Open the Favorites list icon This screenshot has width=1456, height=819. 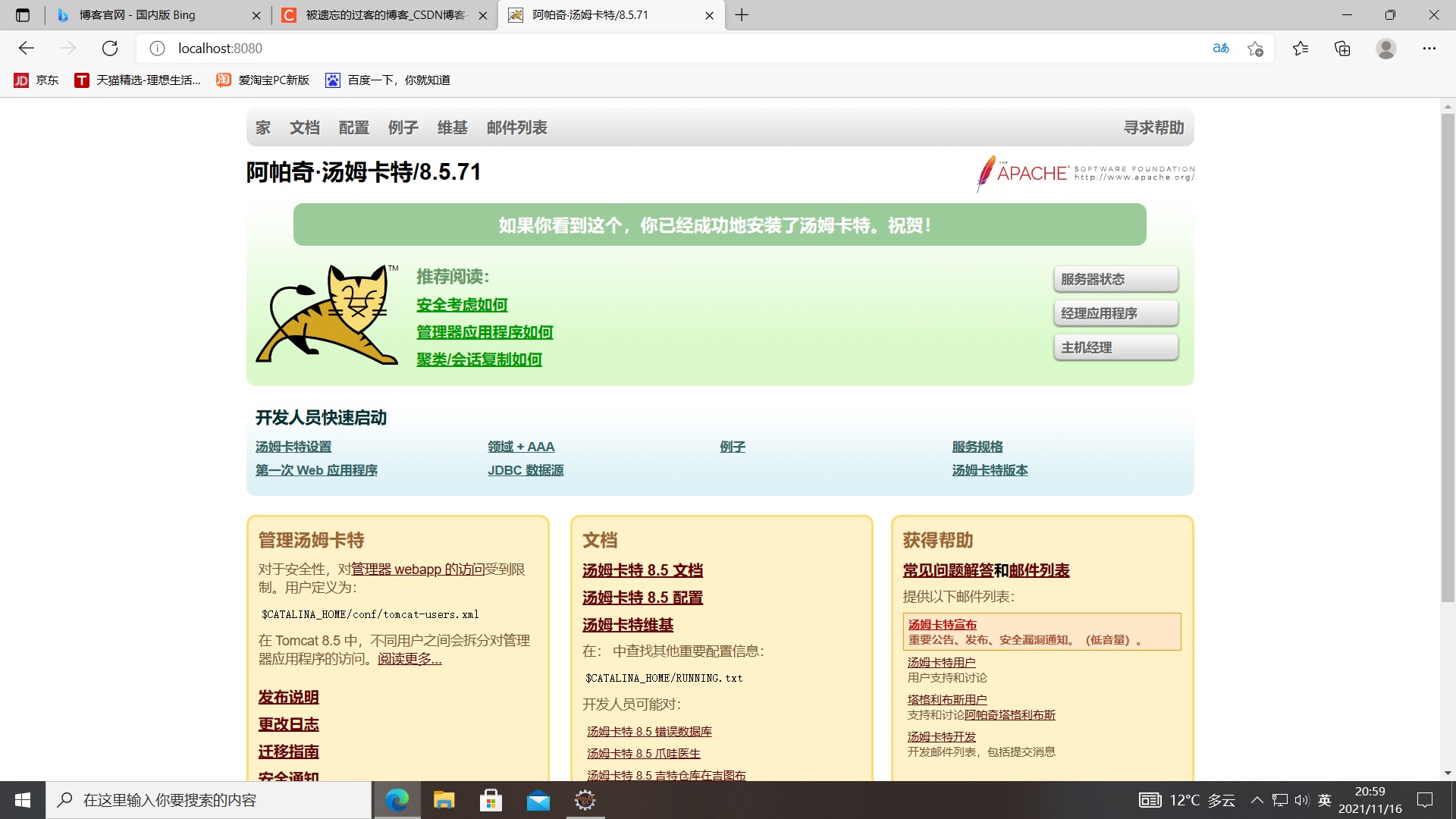tap(1301, 49)
